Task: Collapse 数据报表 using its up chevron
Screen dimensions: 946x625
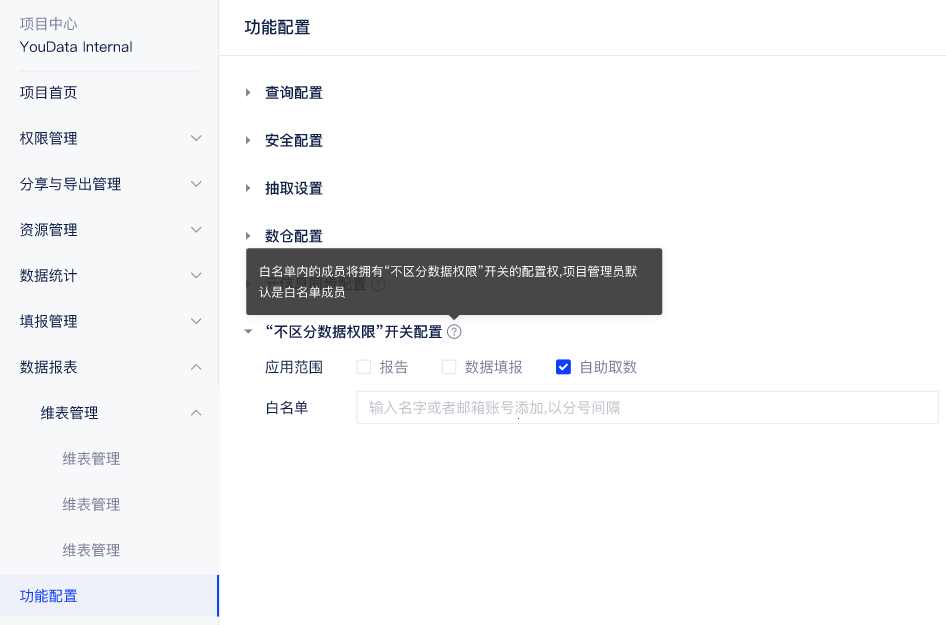Action: [196, 367]
